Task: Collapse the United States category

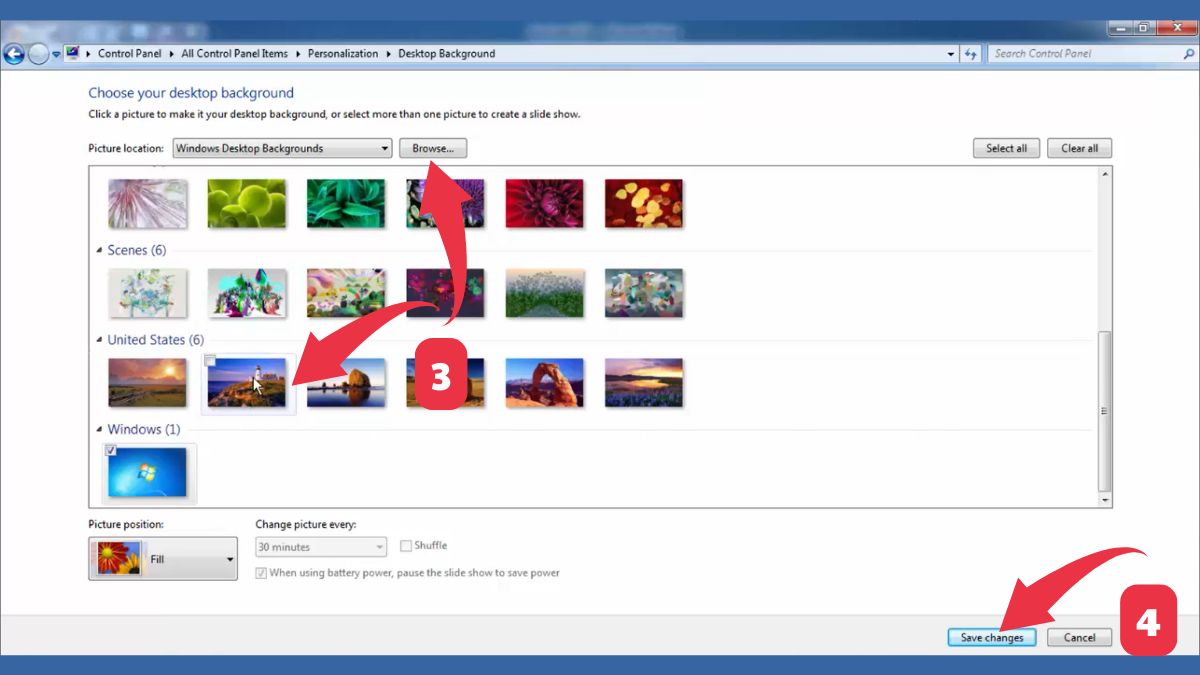Action: 100,339
